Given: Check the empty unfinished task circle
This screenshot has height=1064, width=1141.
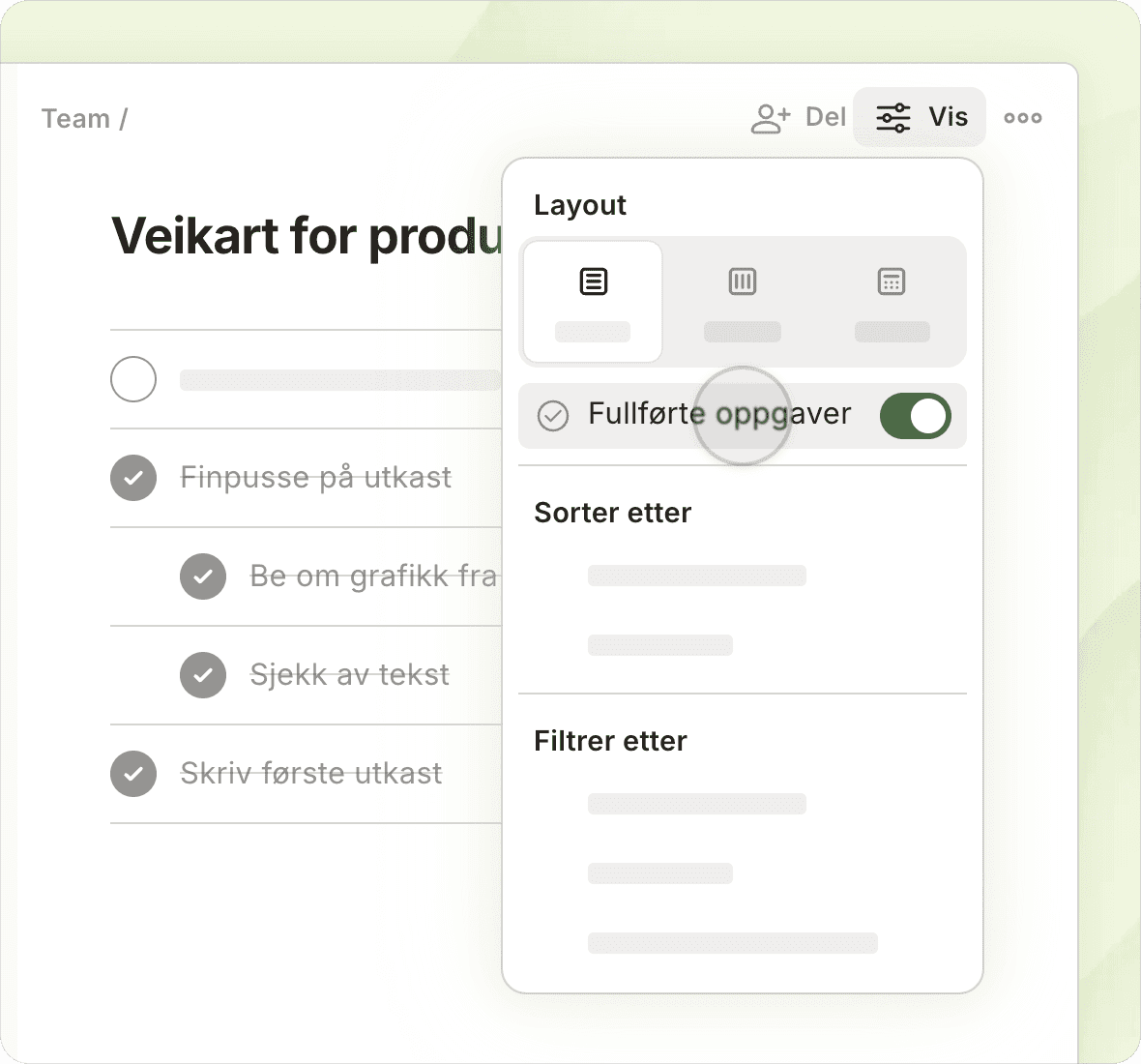Looking at the screenshot, I should (x=133, y=379).
